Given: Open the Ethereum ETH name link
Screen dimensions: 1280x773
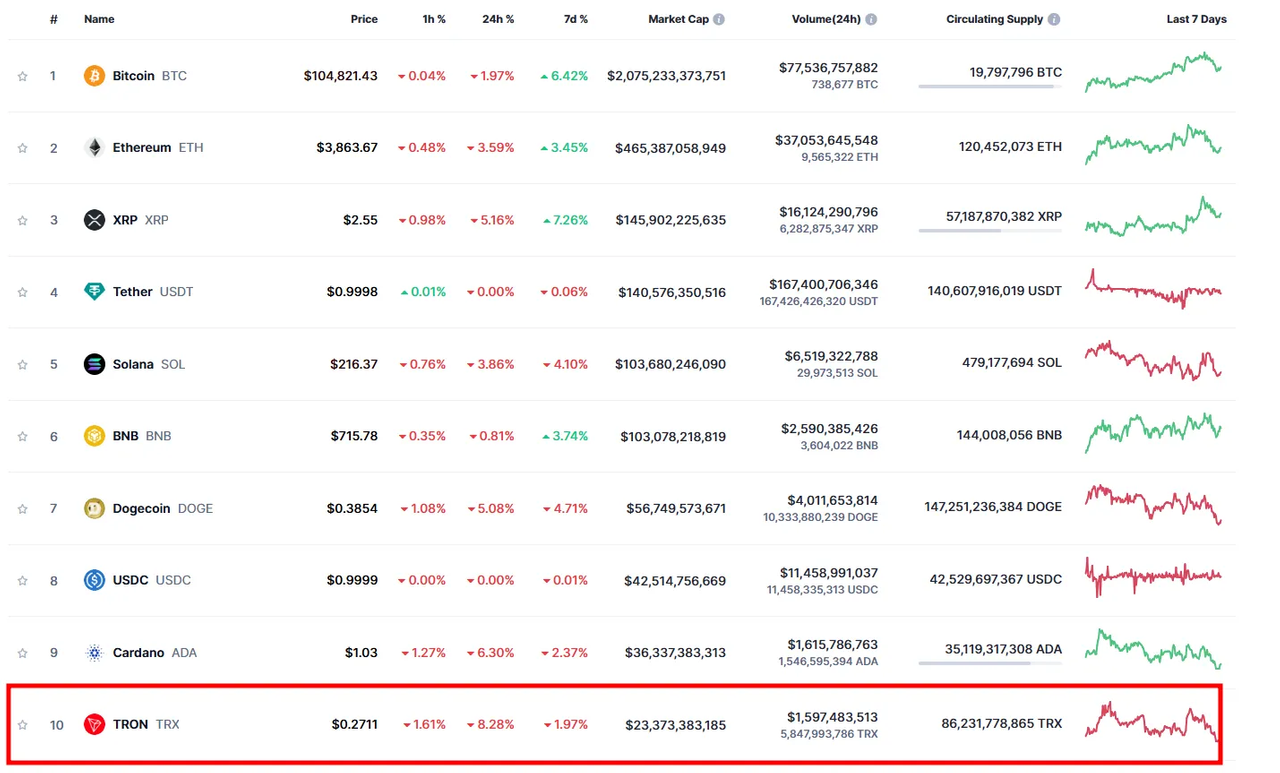Looking at the screenshot, I should click(x=158, y=148).
